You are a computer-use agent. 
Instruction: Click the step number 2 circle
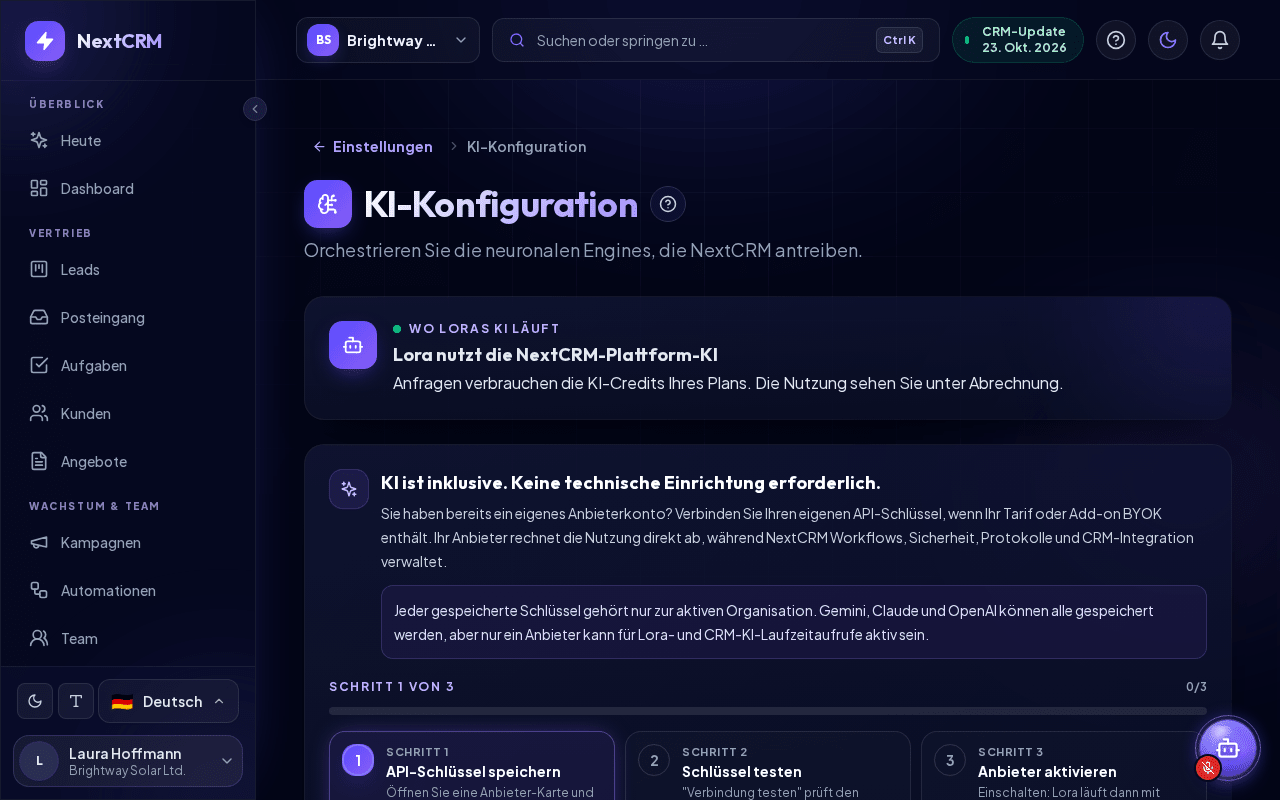coord(654,760)
